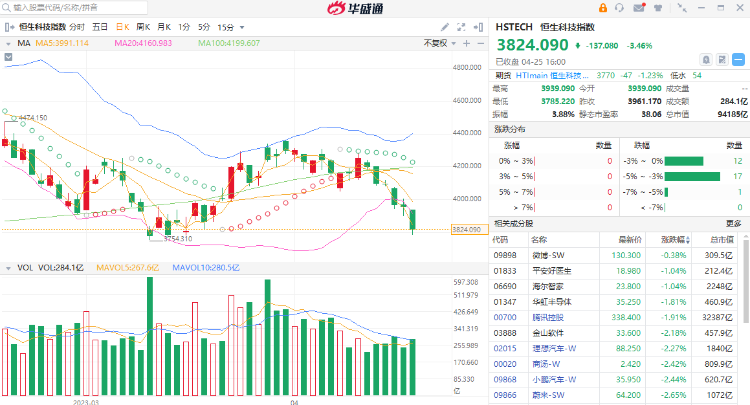
Task: Select the 日K daily candlestick tab
Action: [x=123, y=27]
